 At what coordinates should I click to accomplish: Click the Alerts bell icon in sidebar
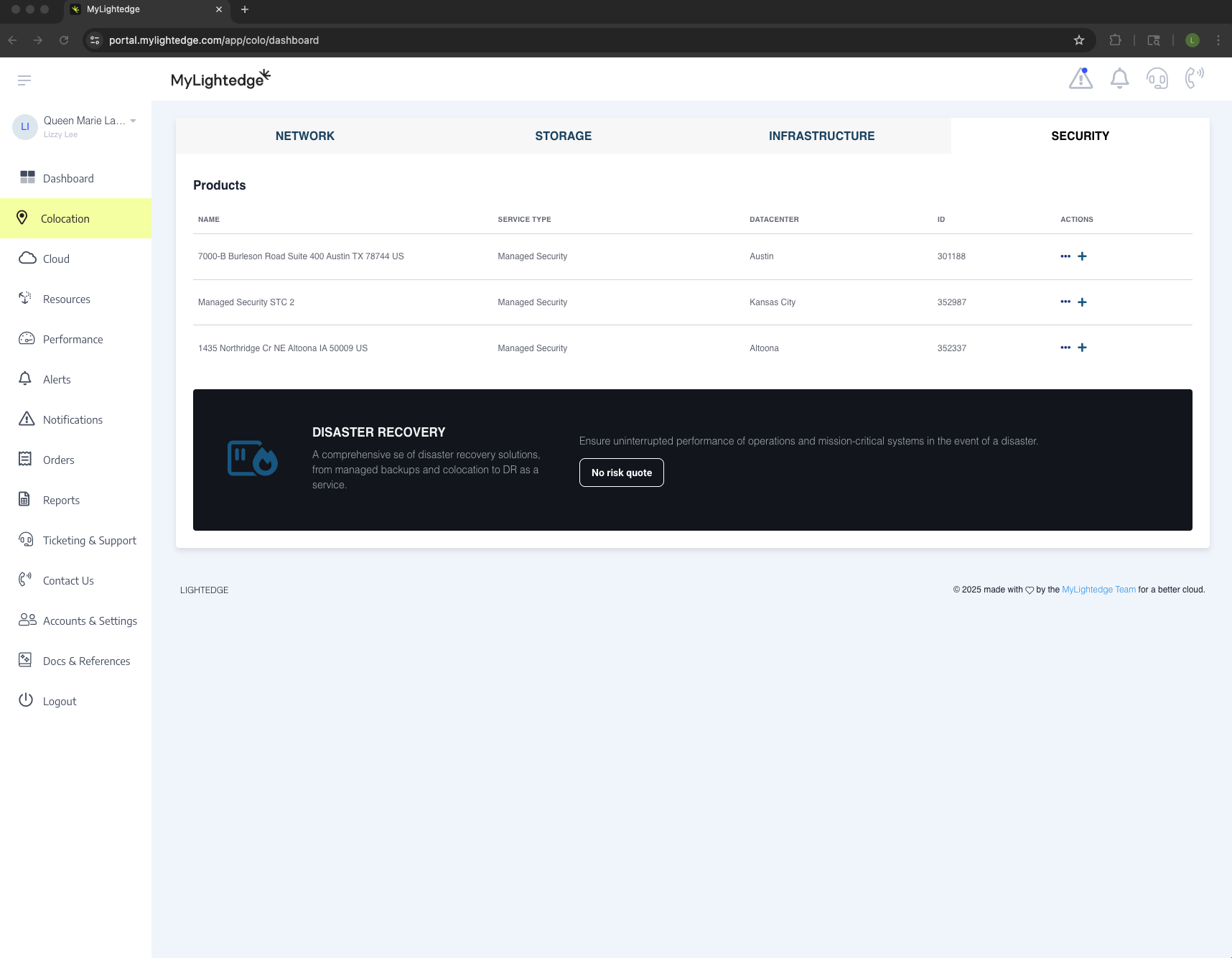point(25,378)
